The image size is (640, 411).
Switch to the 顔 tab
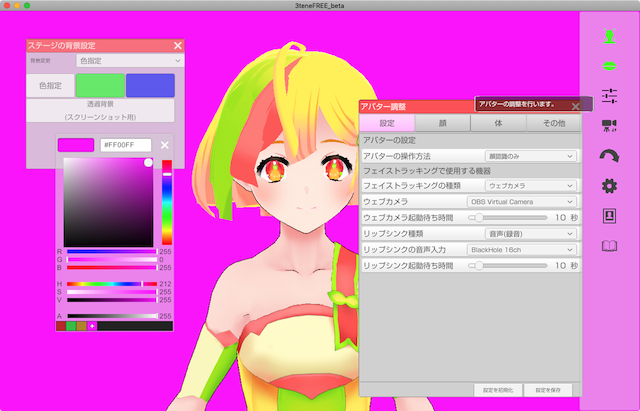pyautogui.click(x=442, y=123)
